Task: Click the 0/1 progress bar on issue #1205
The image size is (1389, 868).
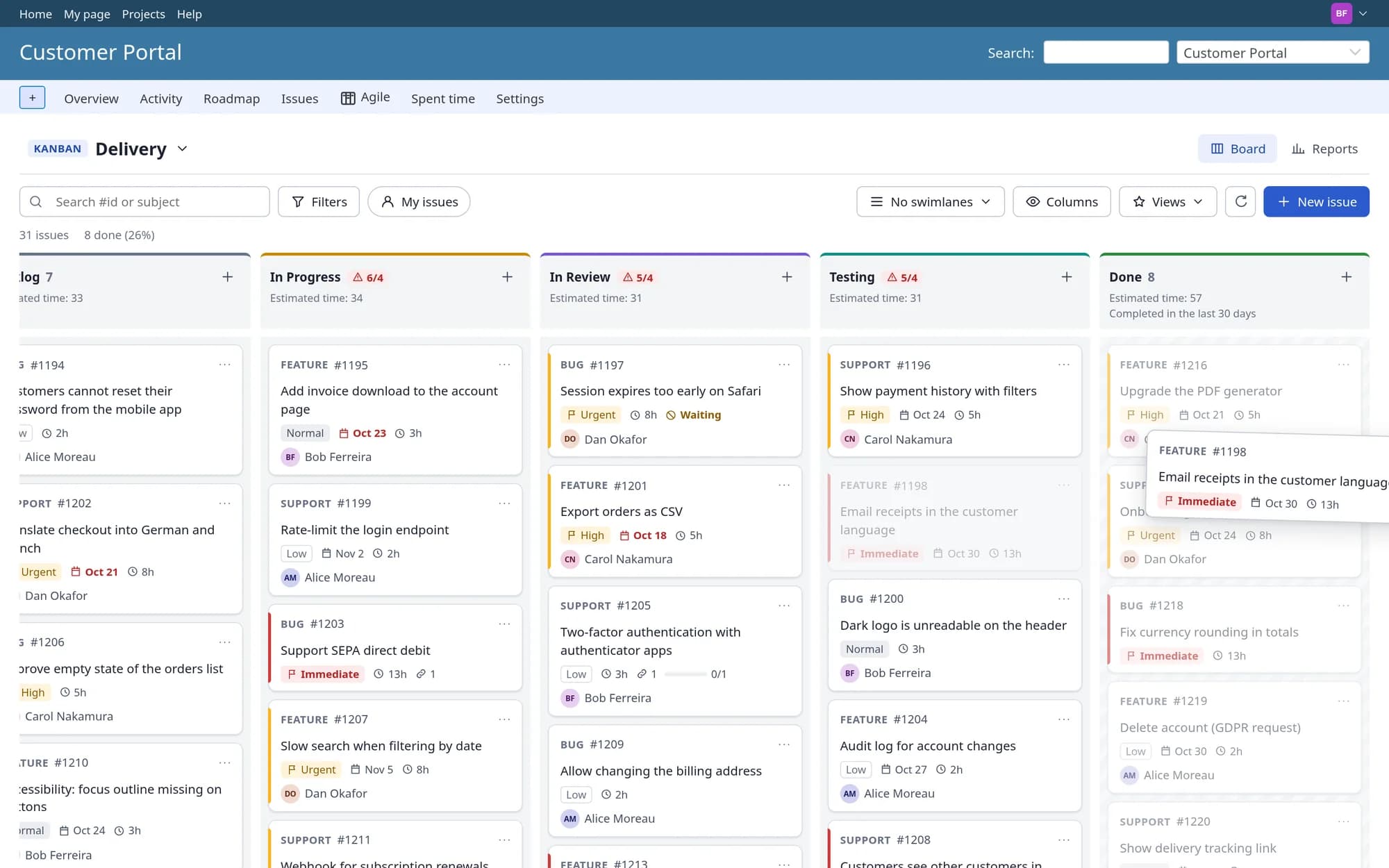Action: 685,674
